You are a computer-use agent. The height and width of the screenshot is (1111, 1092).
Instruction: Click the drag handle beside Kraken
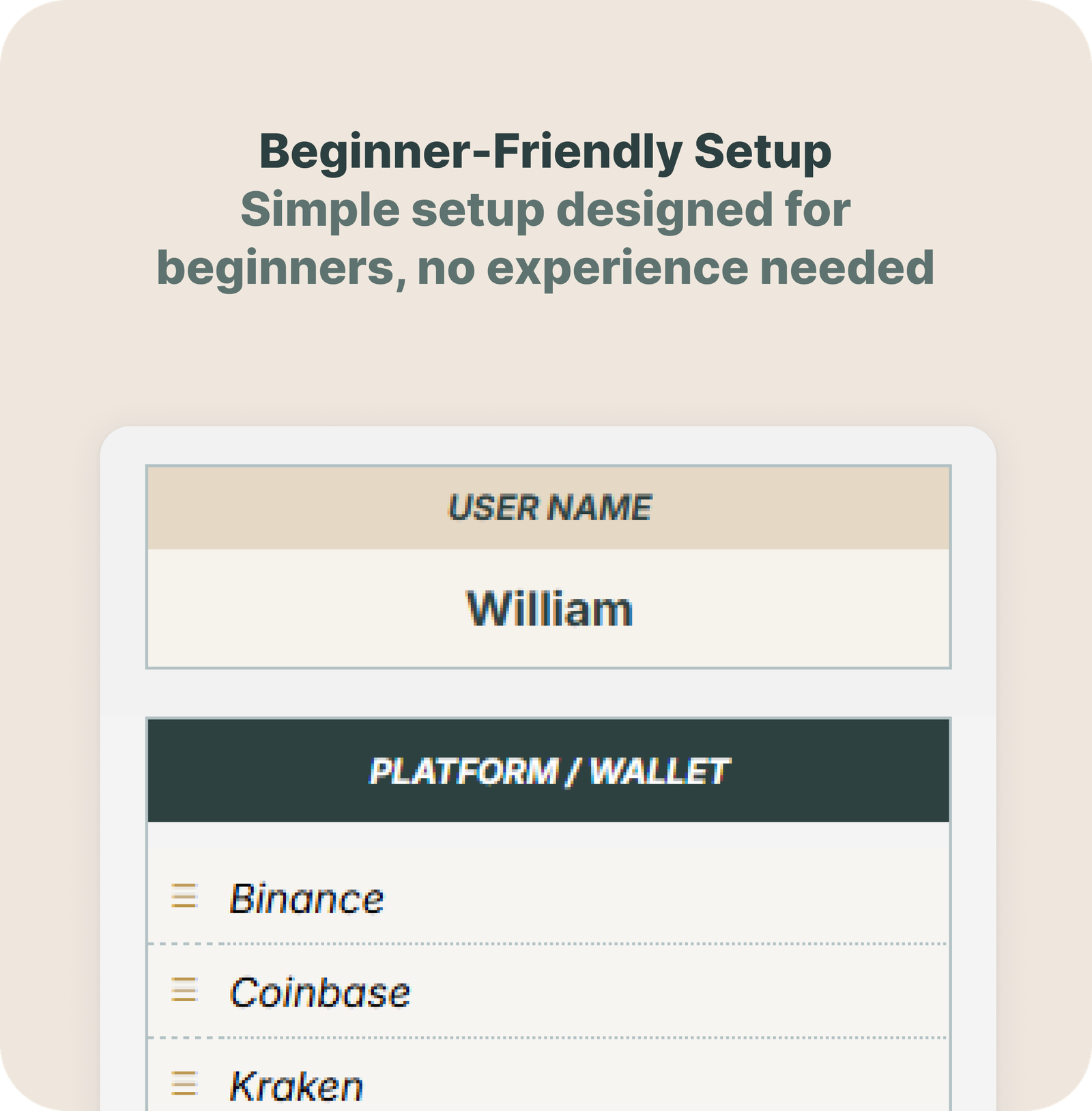click(x=184, y=1083)
